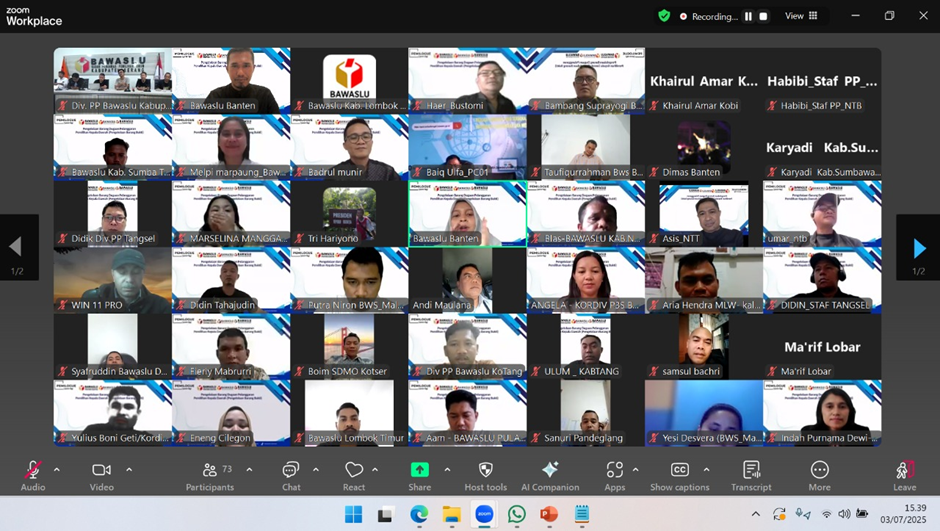Screen dimensions: 940x531
Task: Expand the Audio options arrow
Action: click(x=57, y=470)
